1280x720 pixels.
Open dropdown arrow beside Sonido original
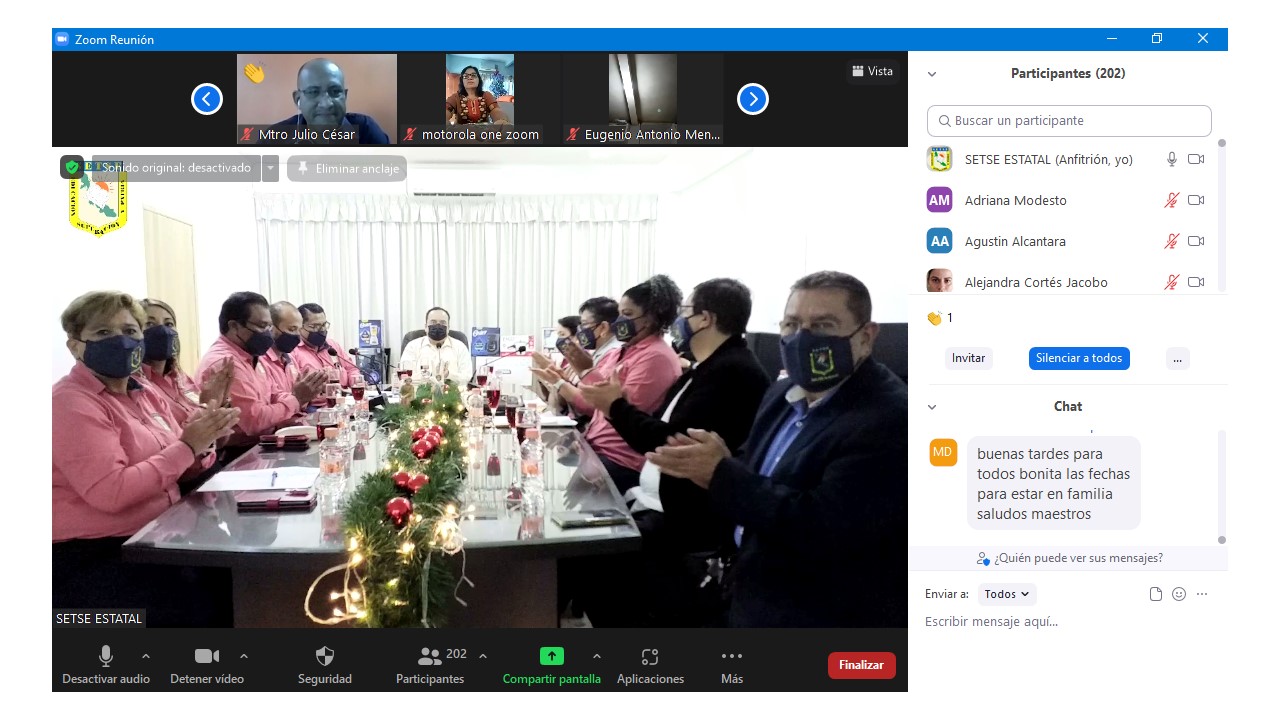(270, 168)
